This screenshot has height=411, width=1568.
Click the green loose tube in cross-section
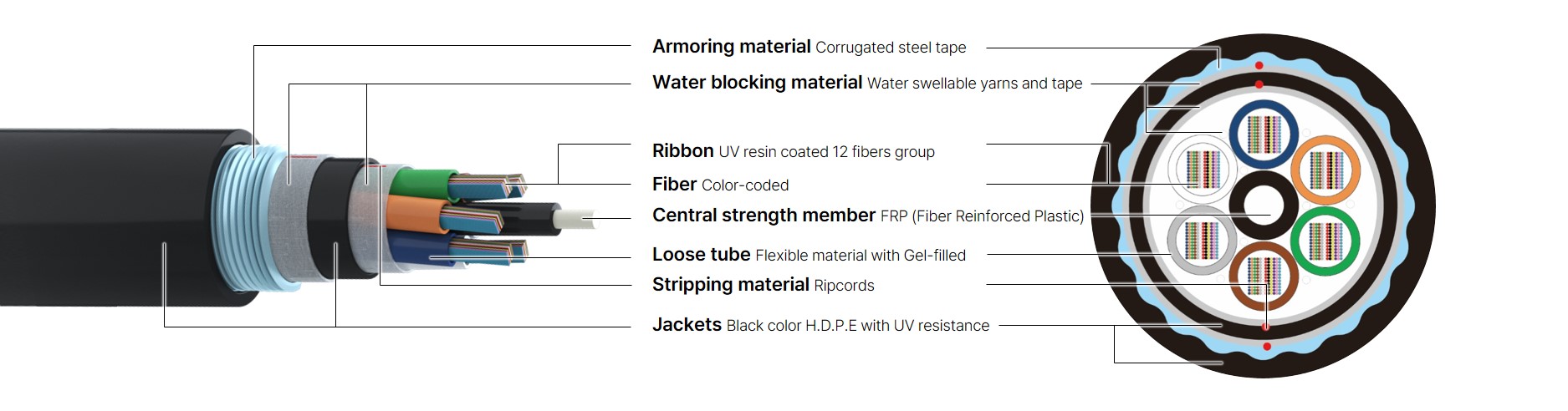point(1326,242)
